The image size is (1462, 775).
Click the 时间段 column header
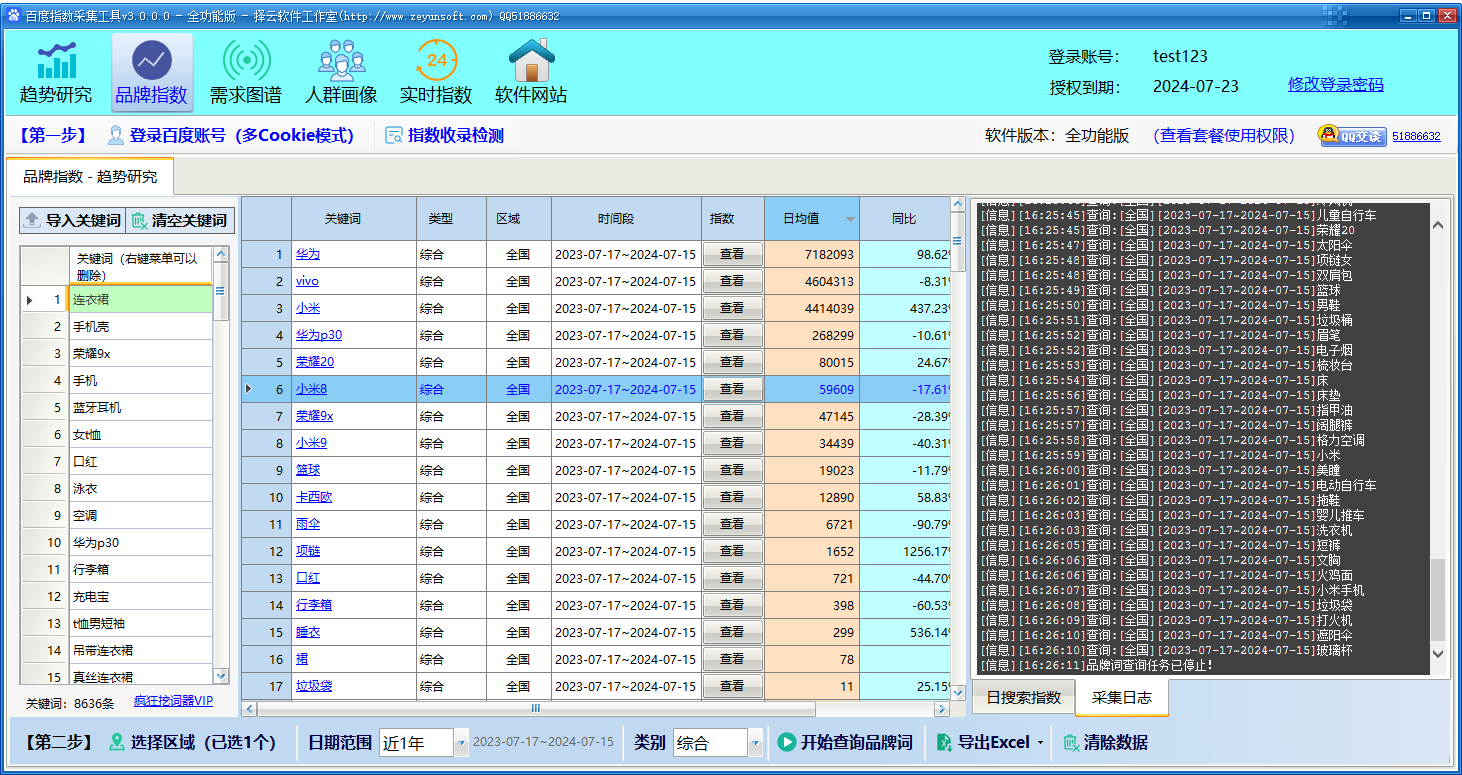(x=626, y=219)
